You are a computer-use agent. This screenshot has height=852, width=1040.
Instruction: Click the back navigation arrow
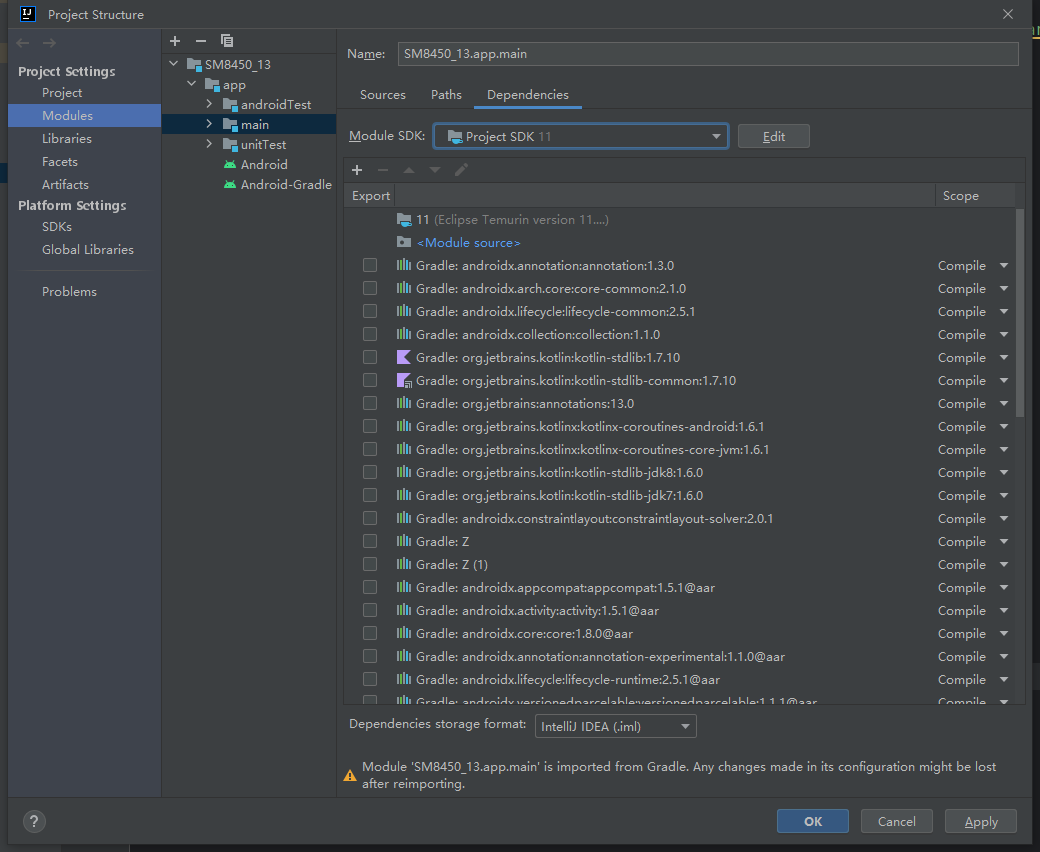coord(23,43)
